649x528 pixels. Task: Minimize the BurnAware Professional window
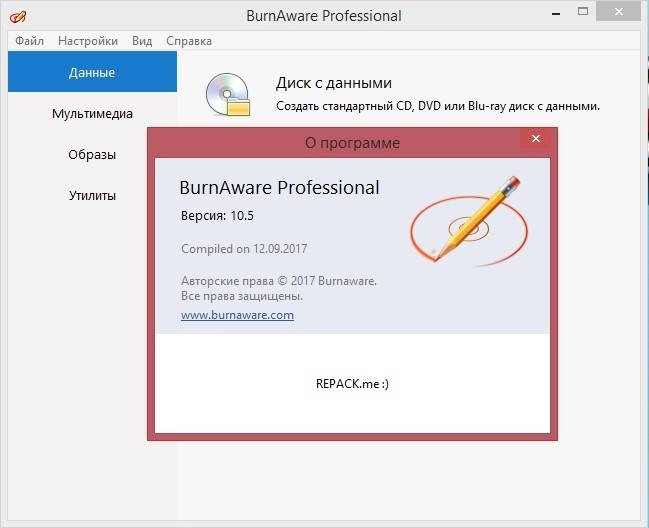pos(556,14)
